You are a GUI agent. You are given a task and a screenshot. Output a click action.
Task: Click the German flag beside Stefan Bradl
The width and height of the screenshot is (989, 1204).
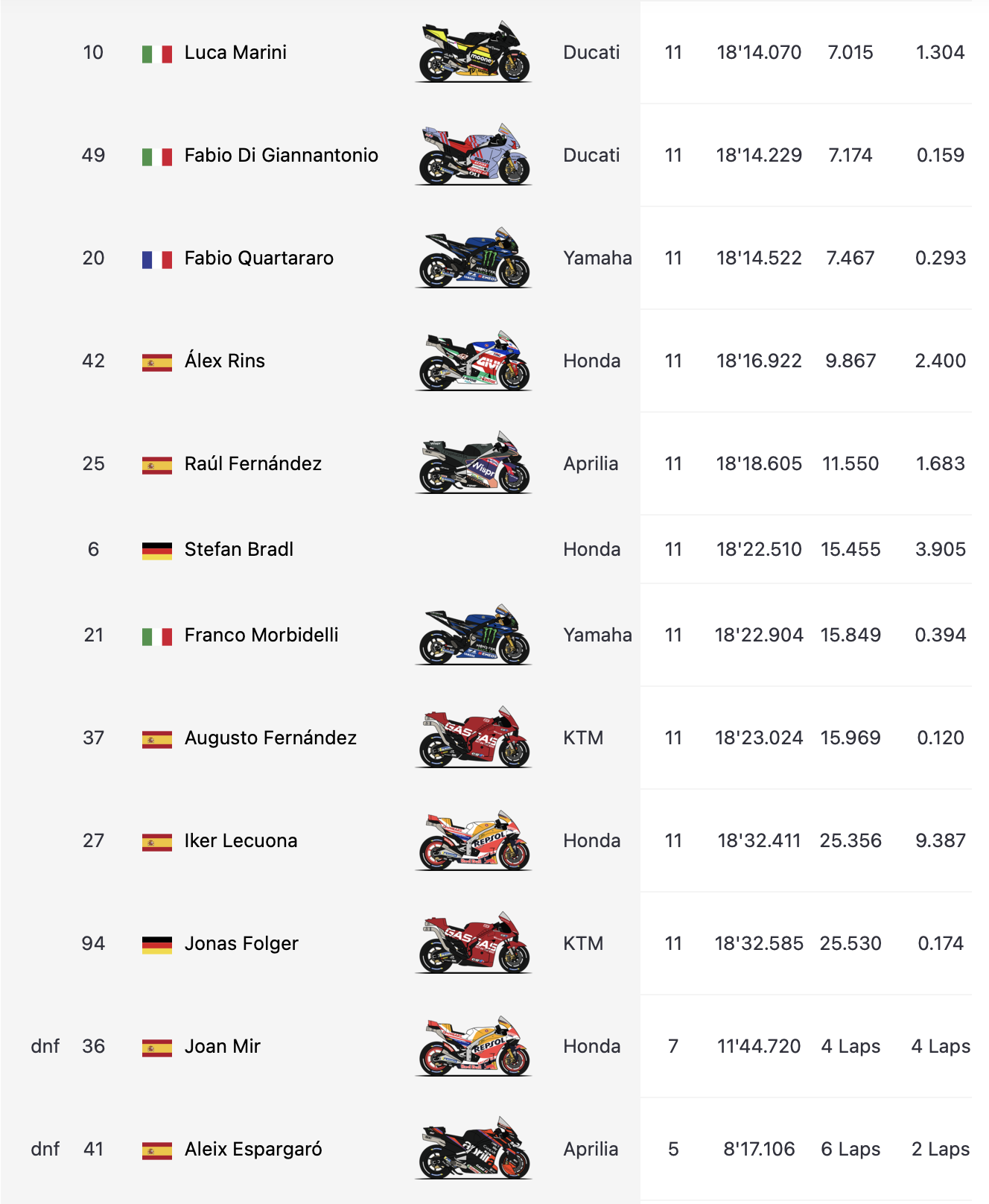pyautogui.click(x=157, y=551)
